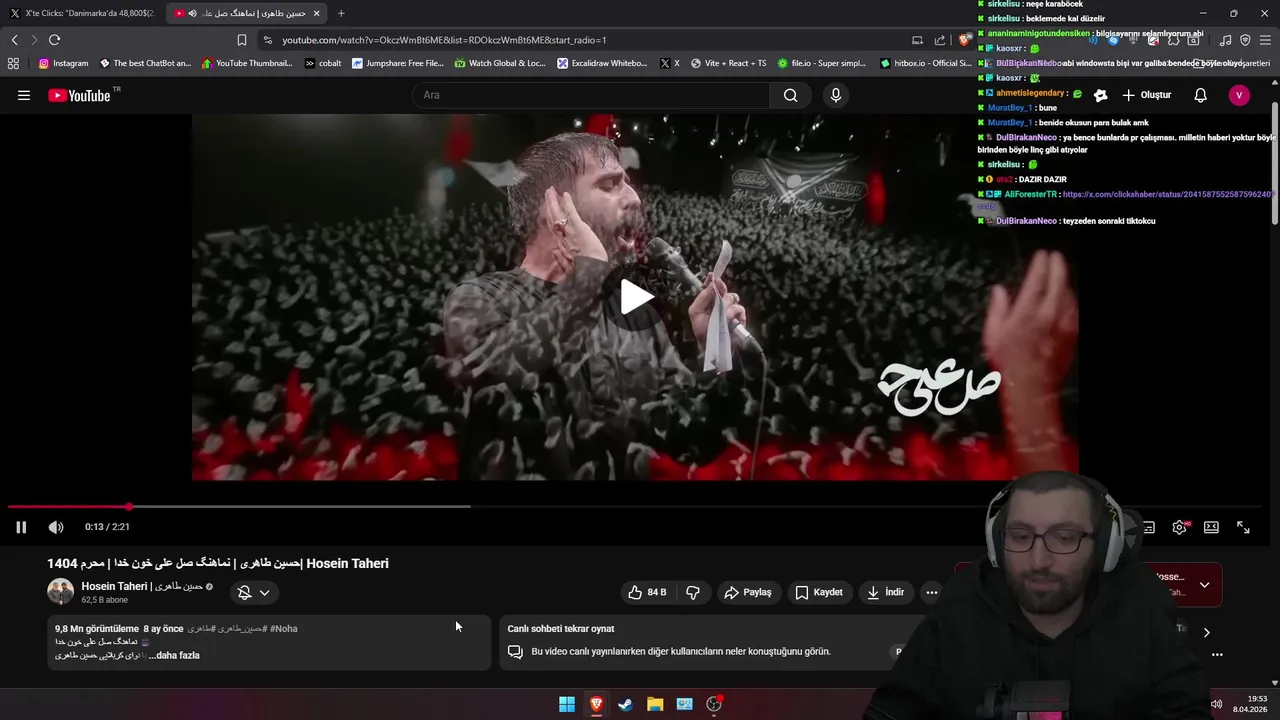The width and height of the screenshot is (1280, 720).
Task: Open YouTube notifications bell
Action: pyautogui.click(x=1201, y=95)
